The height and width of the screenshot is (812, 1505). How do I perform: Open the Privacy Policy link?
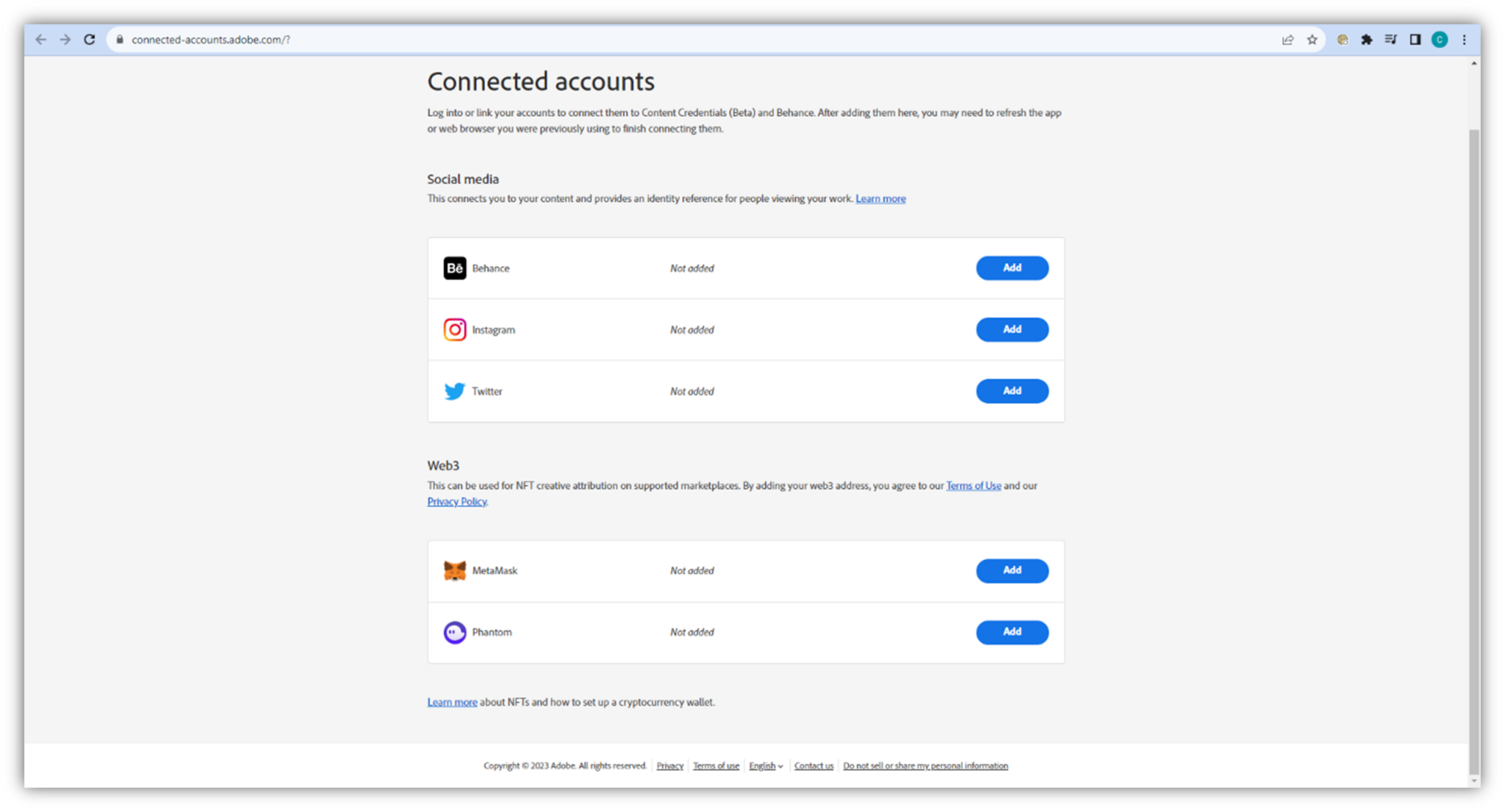pyautogui.click(x=456, y=502)
